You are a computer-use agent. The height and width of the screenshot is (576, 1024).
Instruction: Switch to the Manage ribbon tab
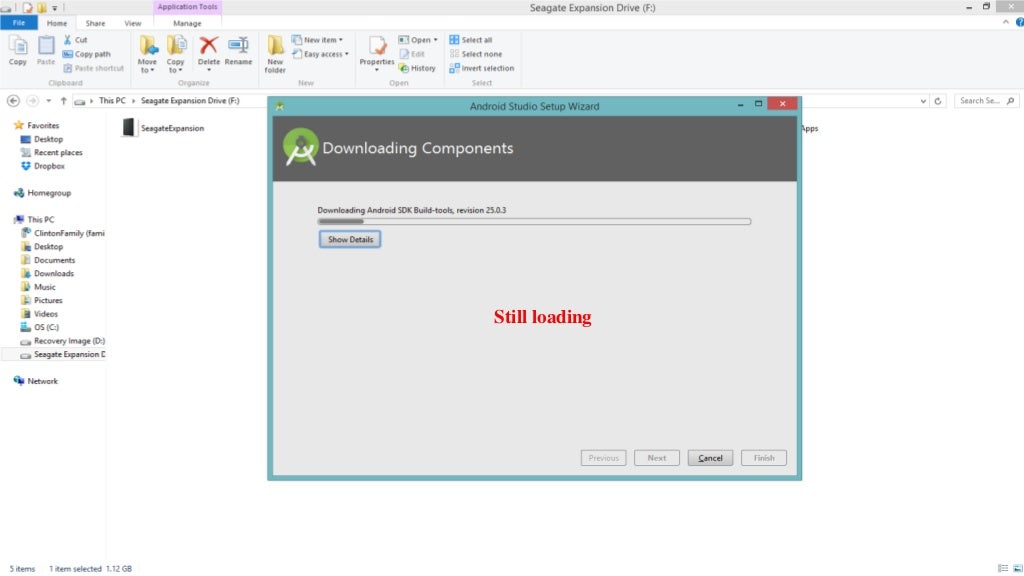187,23
